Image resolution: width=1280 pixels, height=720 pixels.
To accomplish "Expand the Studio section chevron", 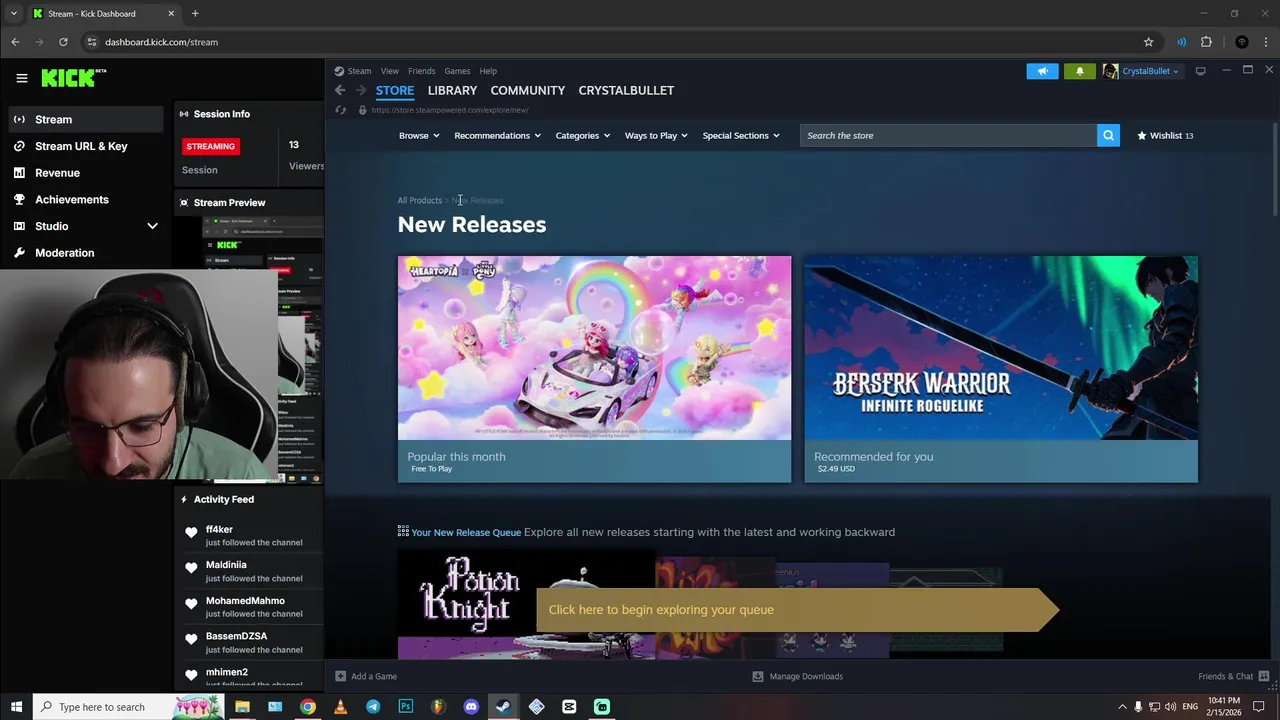I will (152, 226).
